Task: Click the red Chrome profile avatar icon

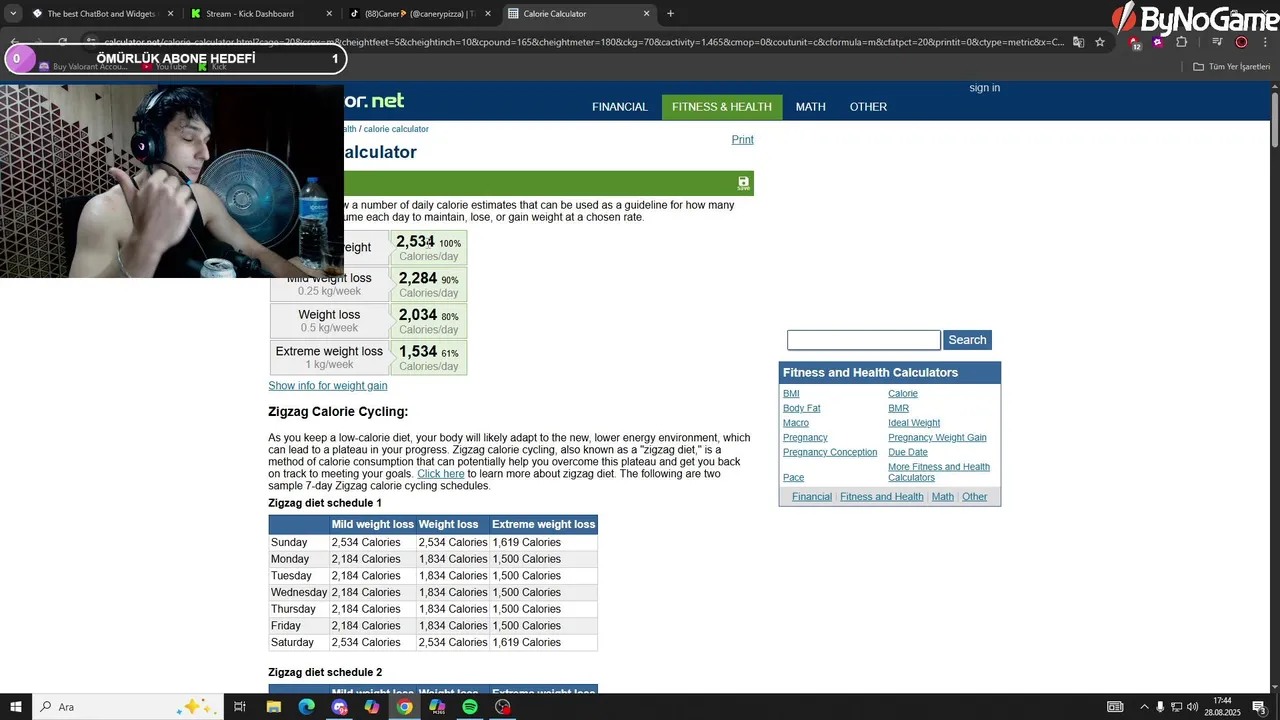Action: (1241, 42)
